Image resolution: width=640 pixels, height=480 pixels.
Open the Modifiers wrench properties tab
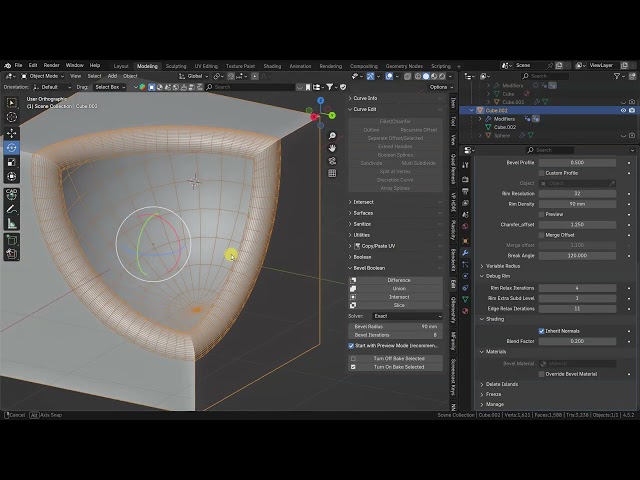click(465, 253)
